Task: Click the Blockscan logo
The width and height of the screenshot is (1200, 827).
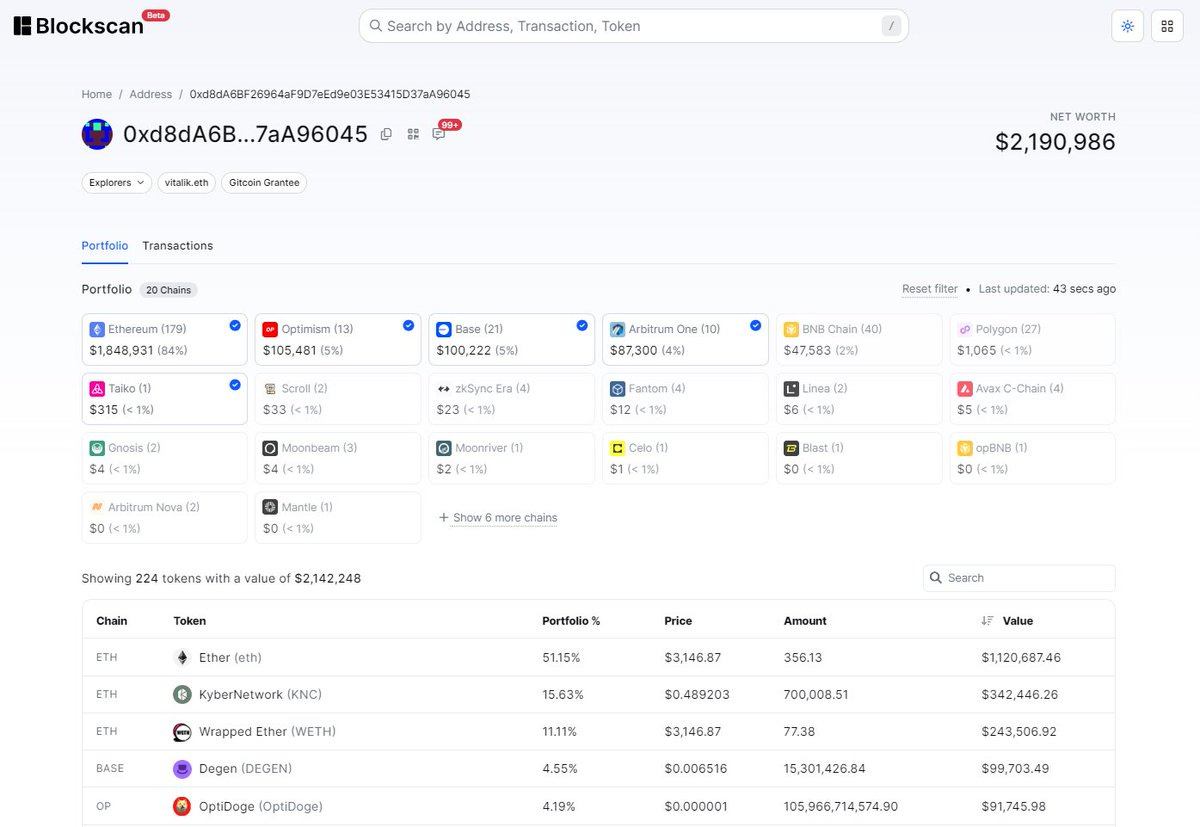Action: pos(79,26)
